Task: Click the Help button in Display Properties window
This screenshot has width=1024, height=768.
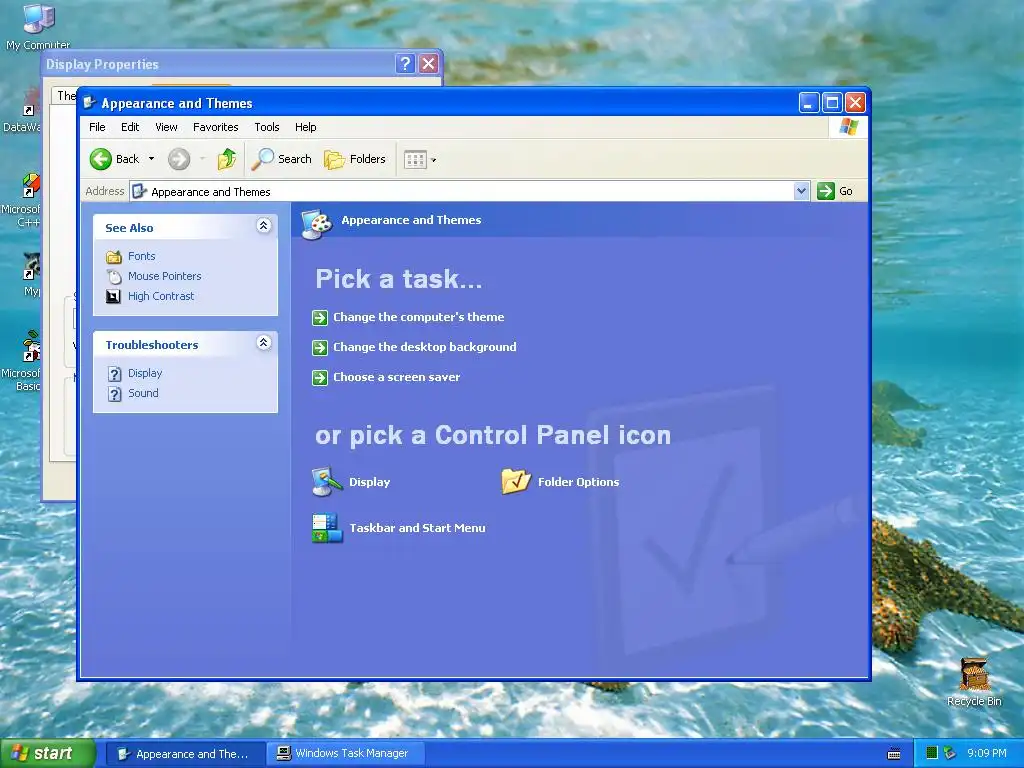Action: [x=405, y=63]
